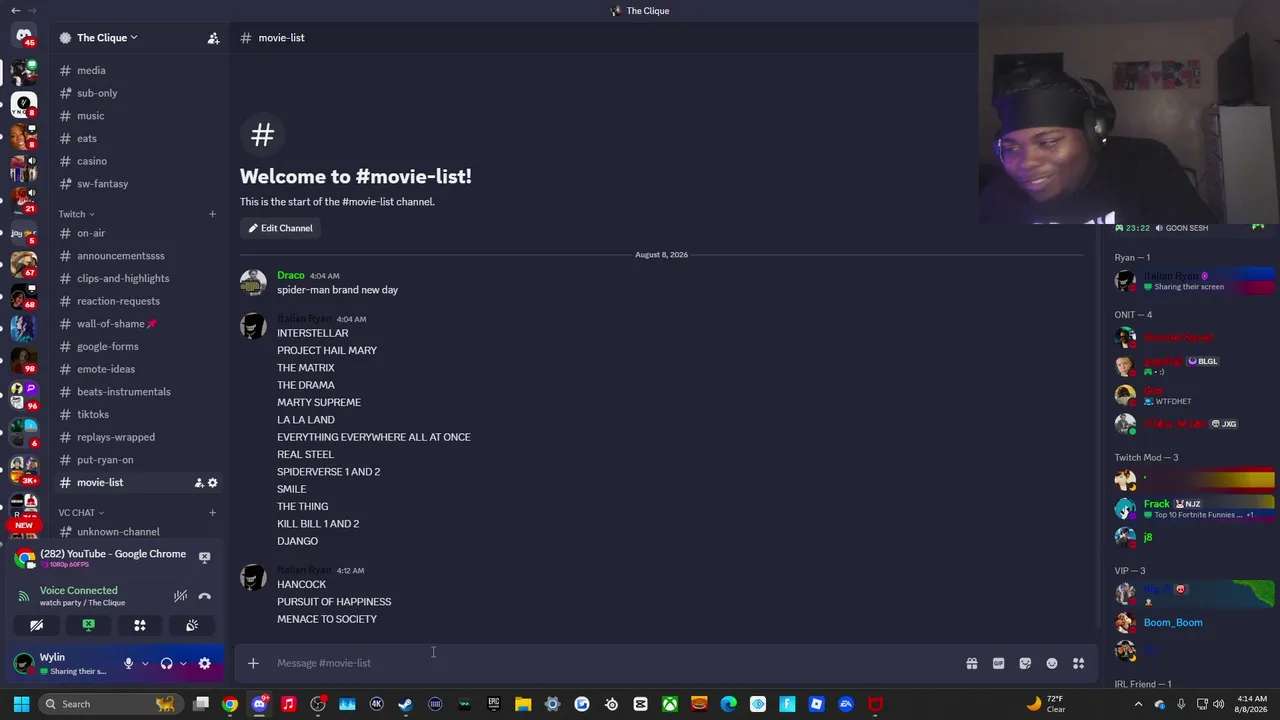Start an activity from the voice panel
This screenshot has width=1280, height=720.
(140, 625)
